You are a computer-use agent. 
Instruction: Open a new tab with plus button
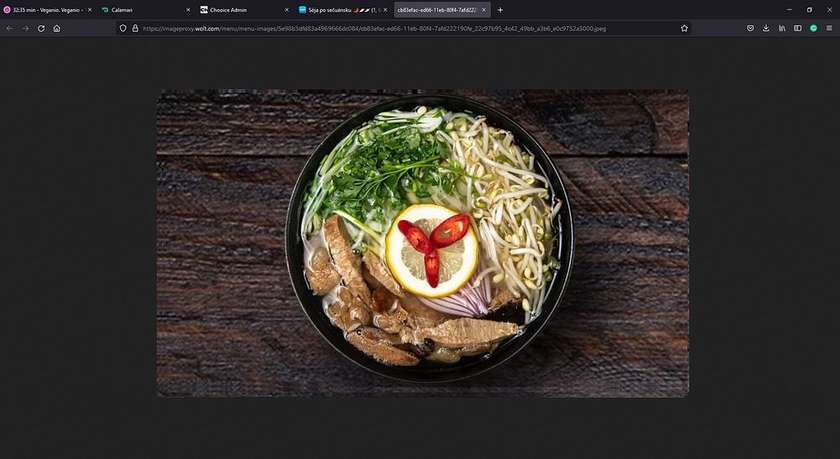coord(500,10)
